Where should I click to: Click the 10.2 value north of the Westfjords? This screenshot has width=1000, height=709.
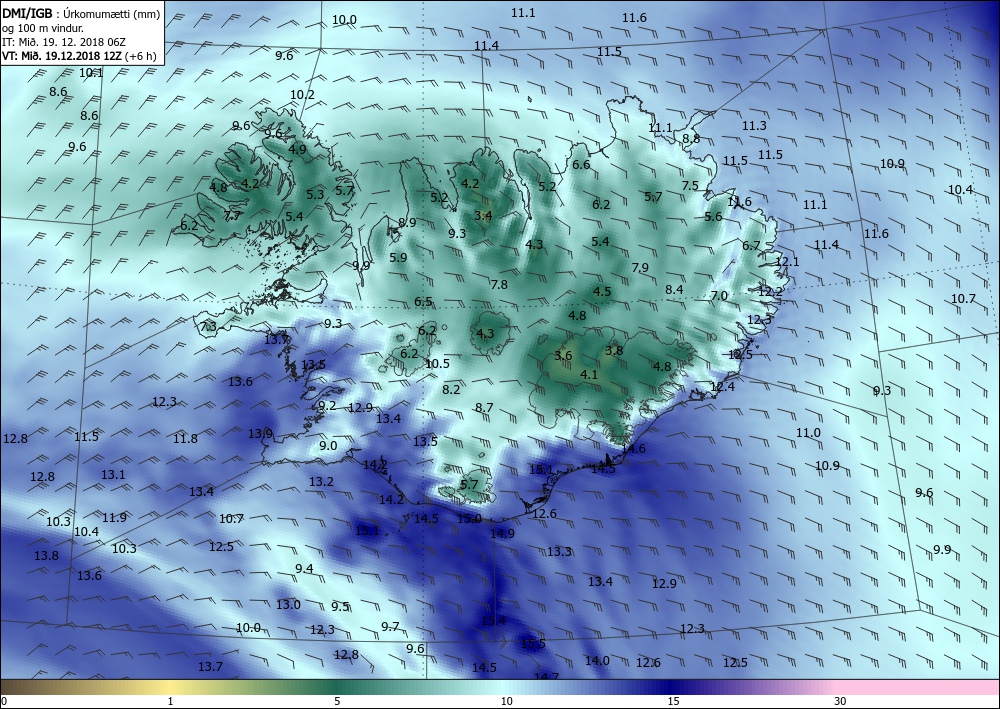click(x=302, y=95)
